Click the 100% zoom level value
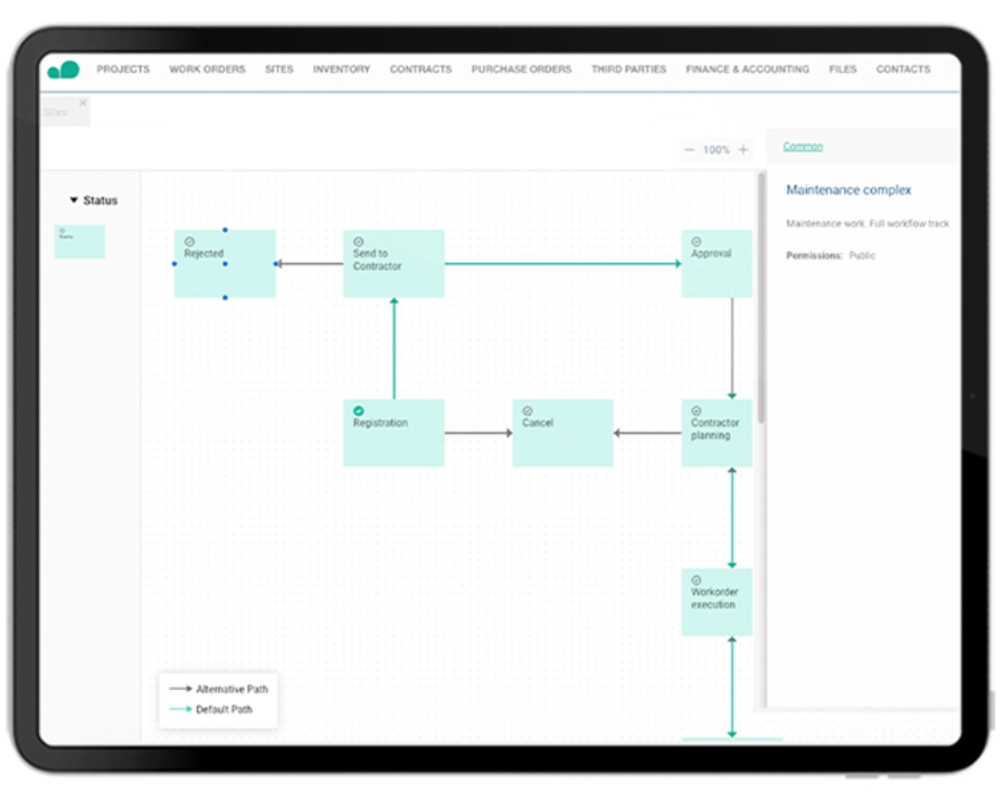This screenshot has height=800, width=1000. tap(716, 150)
